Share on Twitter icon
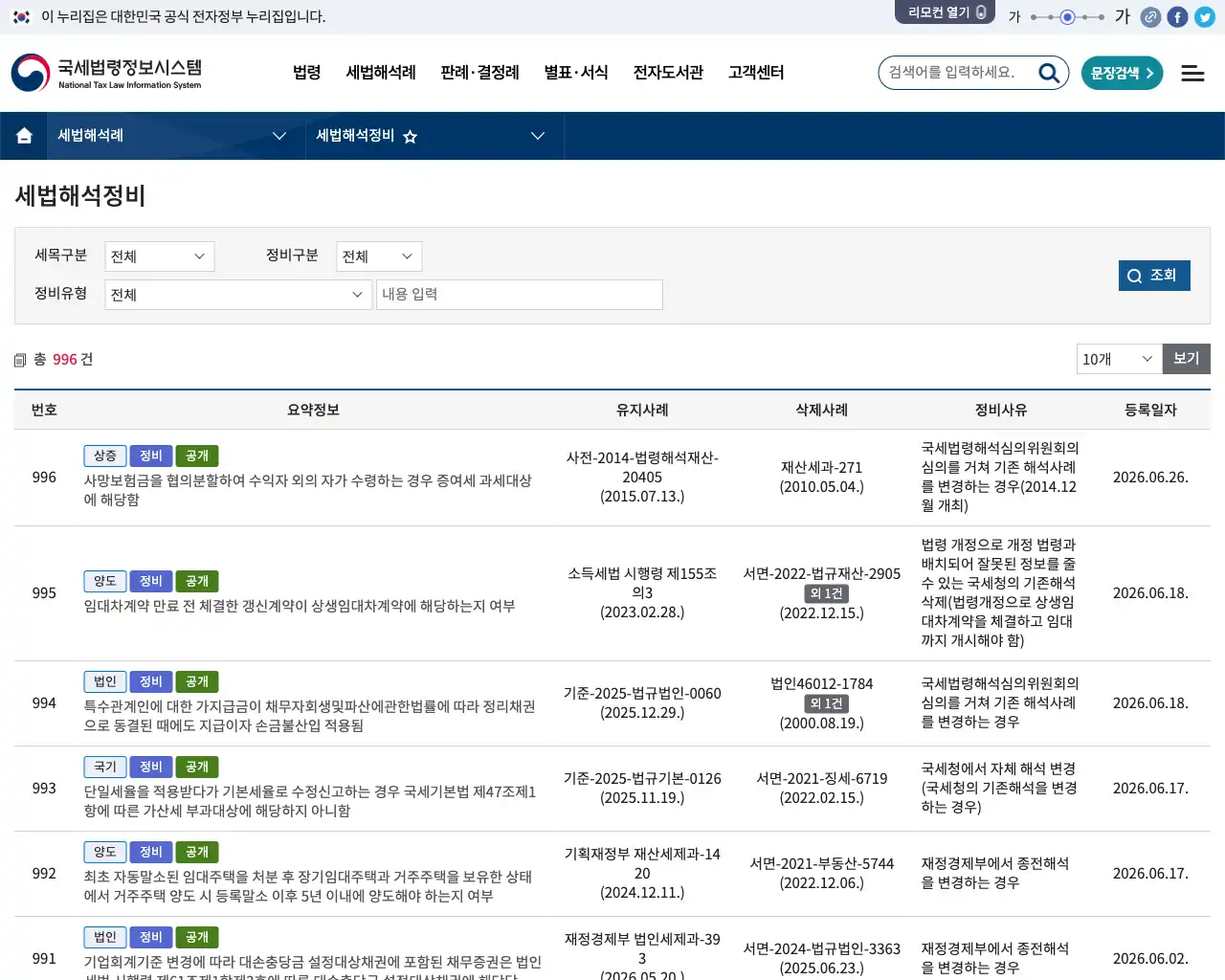 point(1205,16)
